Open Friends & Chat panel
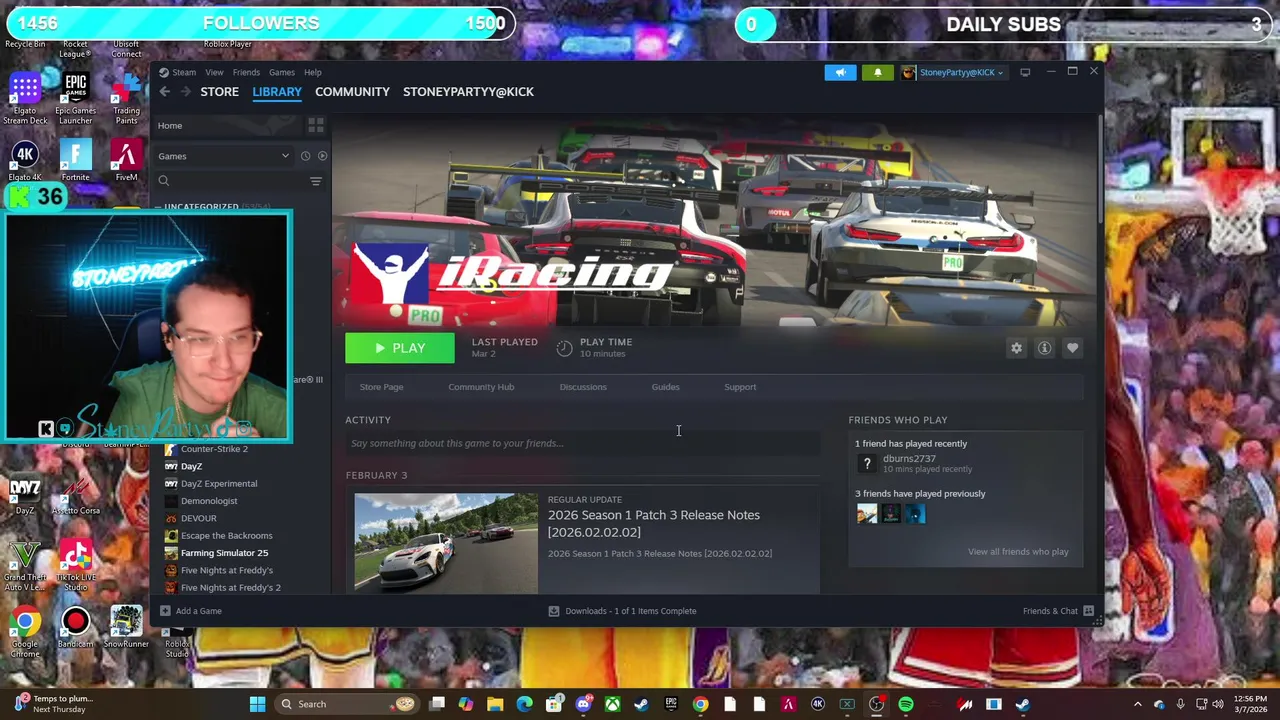Viewport: 1280px width, 720px height. tap(1058, 611)
